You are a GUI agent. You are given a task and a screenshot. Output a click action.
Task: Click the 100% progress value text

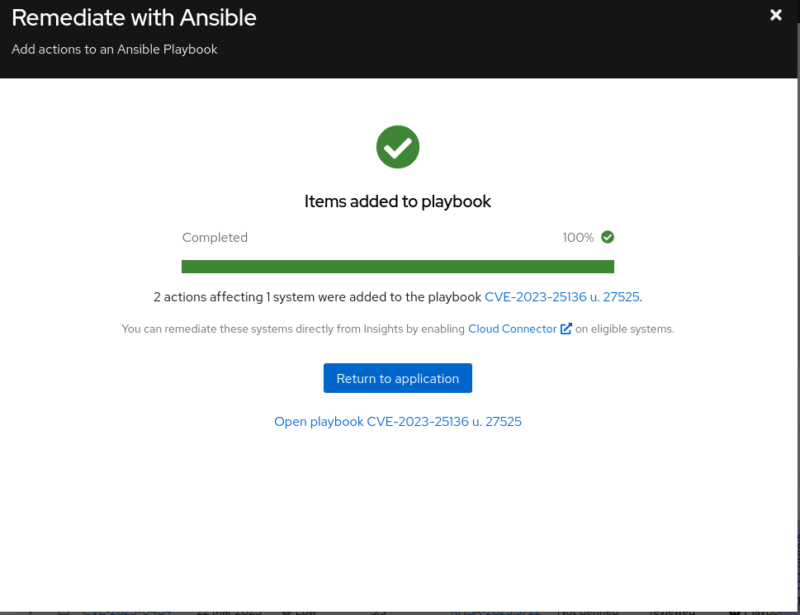tap(578, 238)
